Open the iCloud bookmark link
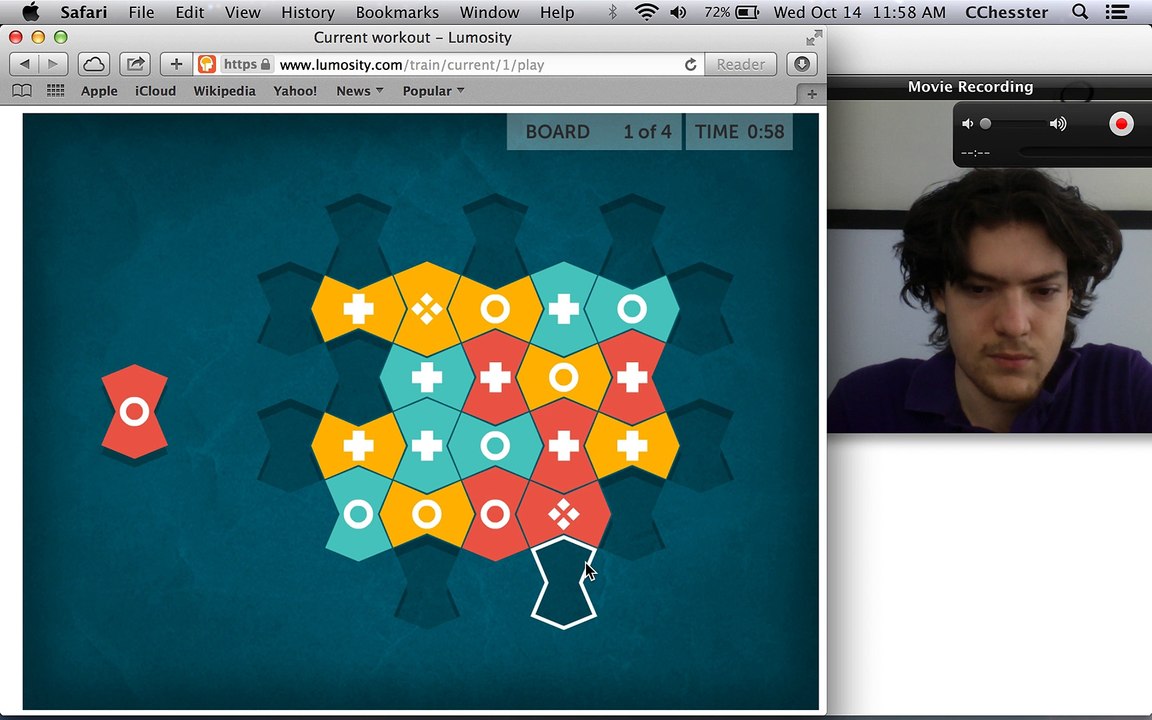1152x720 pixels. point(155,90)
